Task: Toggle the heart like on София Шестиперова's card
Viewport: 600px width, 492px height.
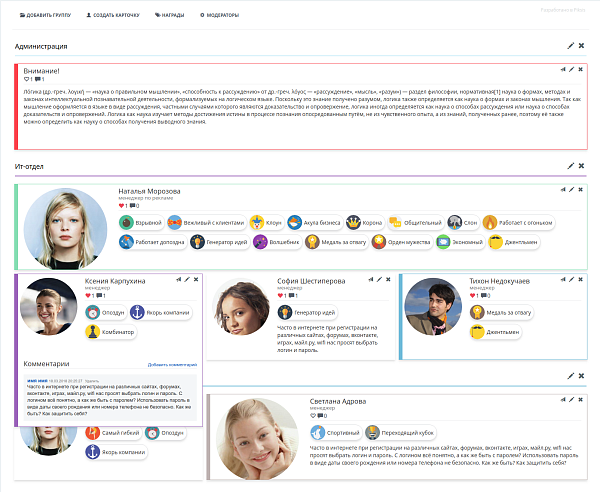Action: [280, 296]
